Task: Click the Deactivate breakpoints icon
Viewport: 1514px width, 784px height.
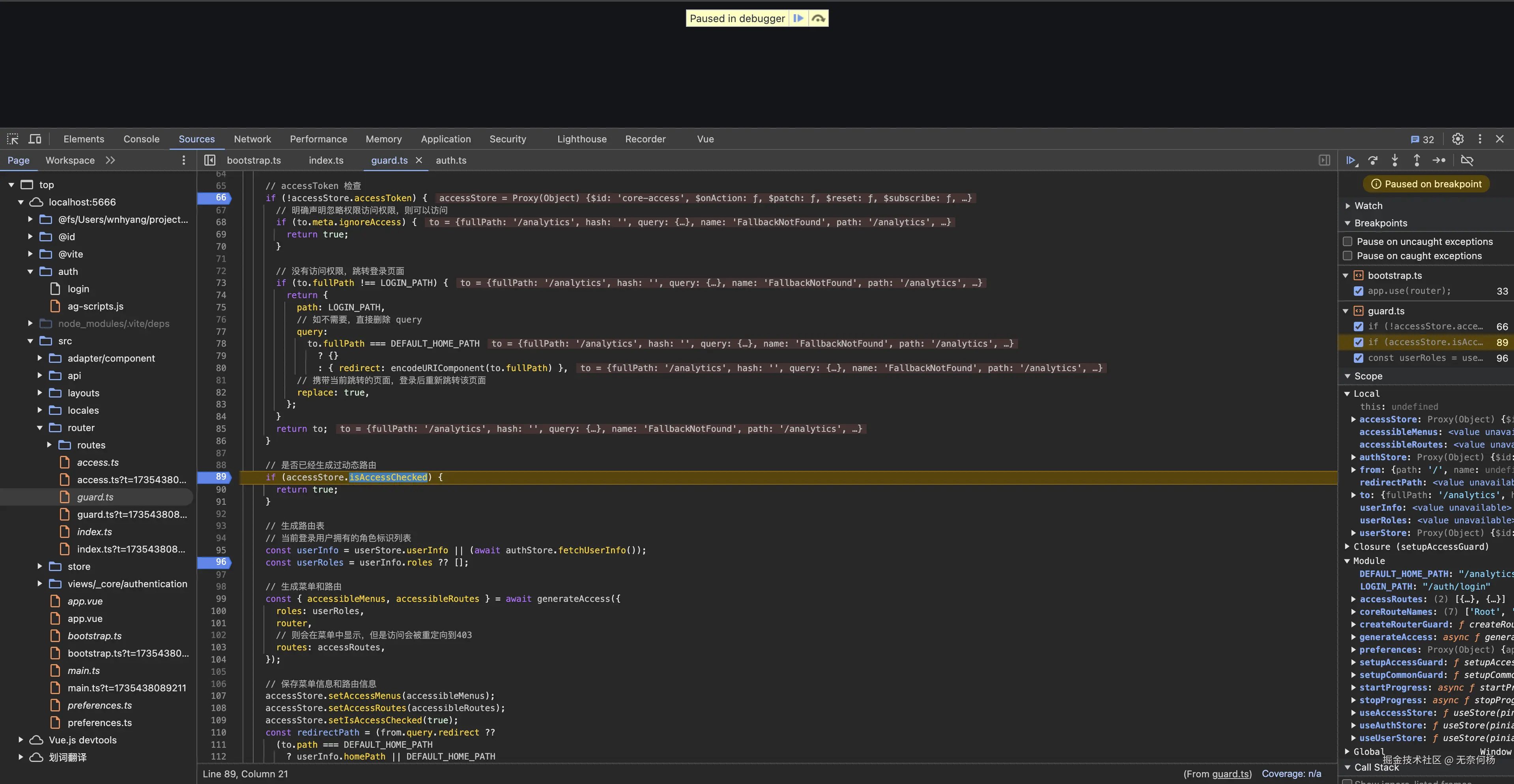Action: [1467, 161]
